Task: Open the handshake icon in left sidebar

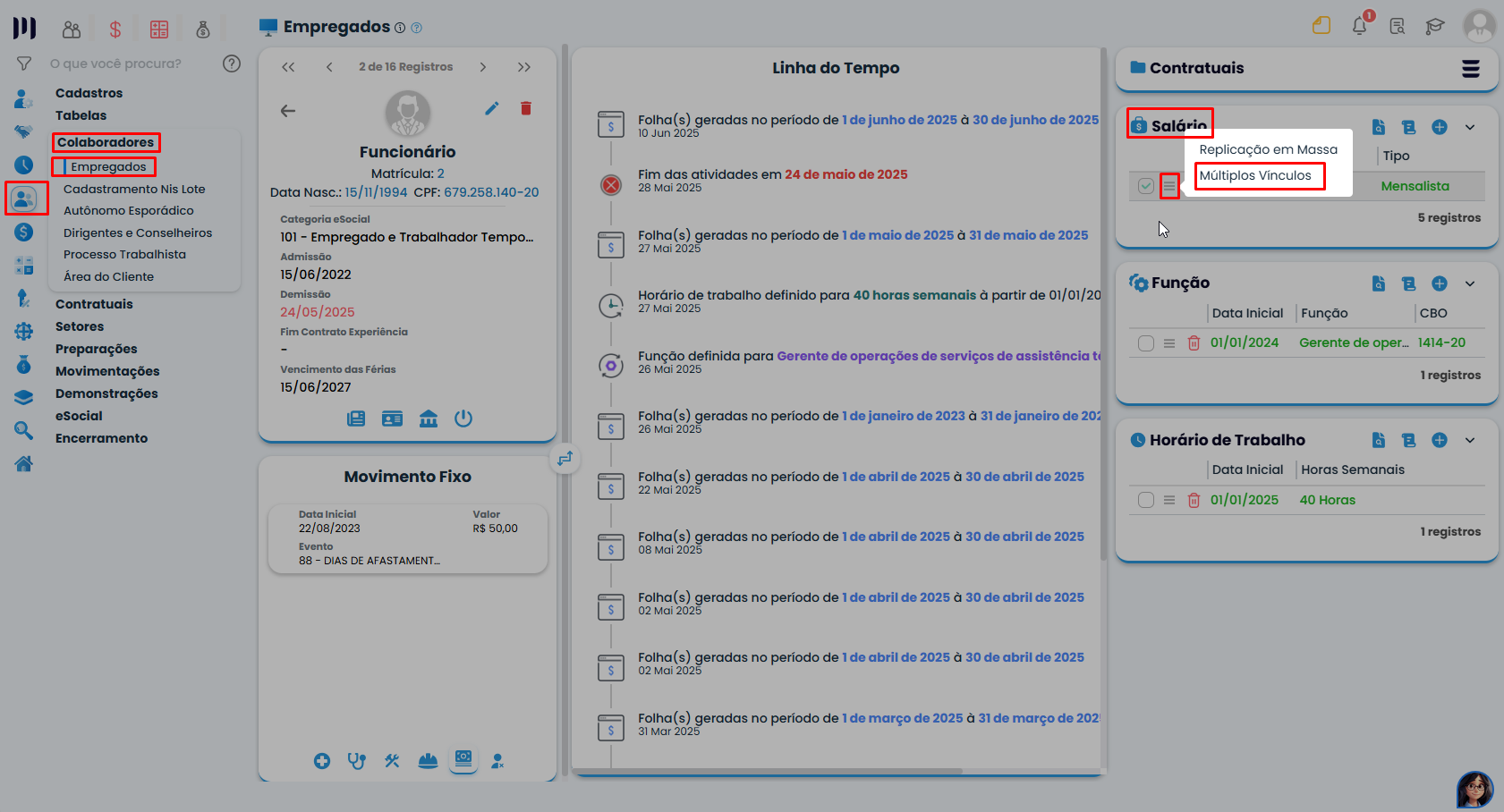Action: 24,131
